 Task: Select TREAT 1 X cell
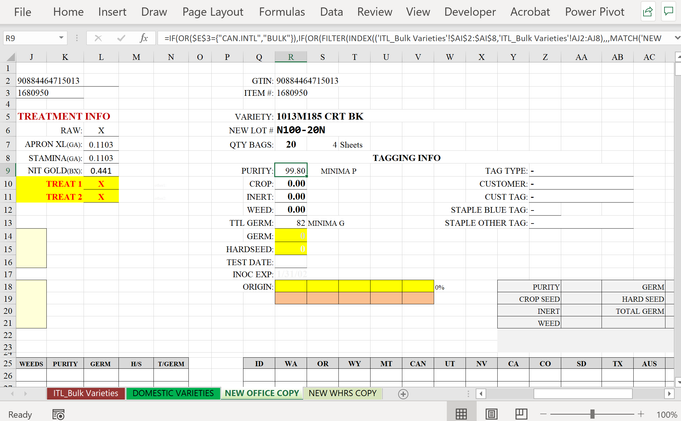[x=101, y=184]
